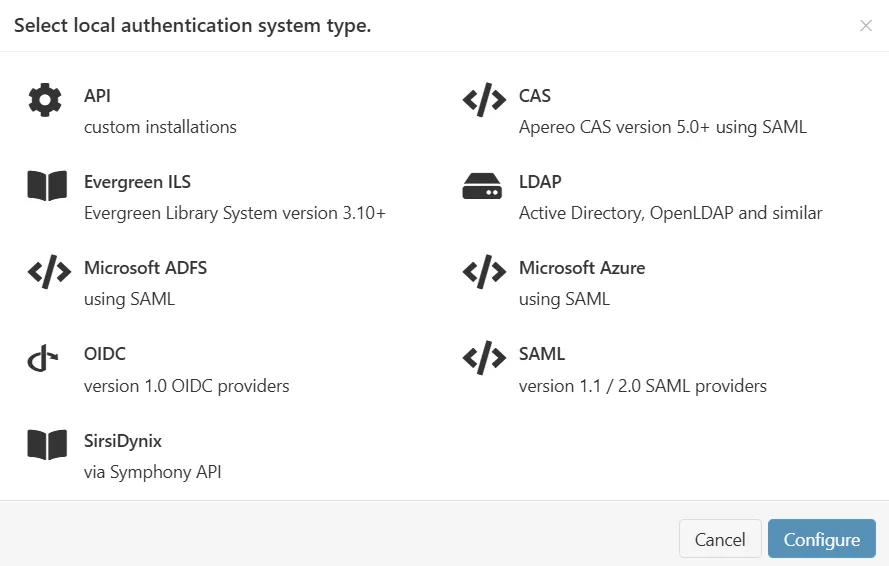Image resolution: width=889 pixels, height=566 pixels.
Task: Click the Configure button
Action: [822, 539]
